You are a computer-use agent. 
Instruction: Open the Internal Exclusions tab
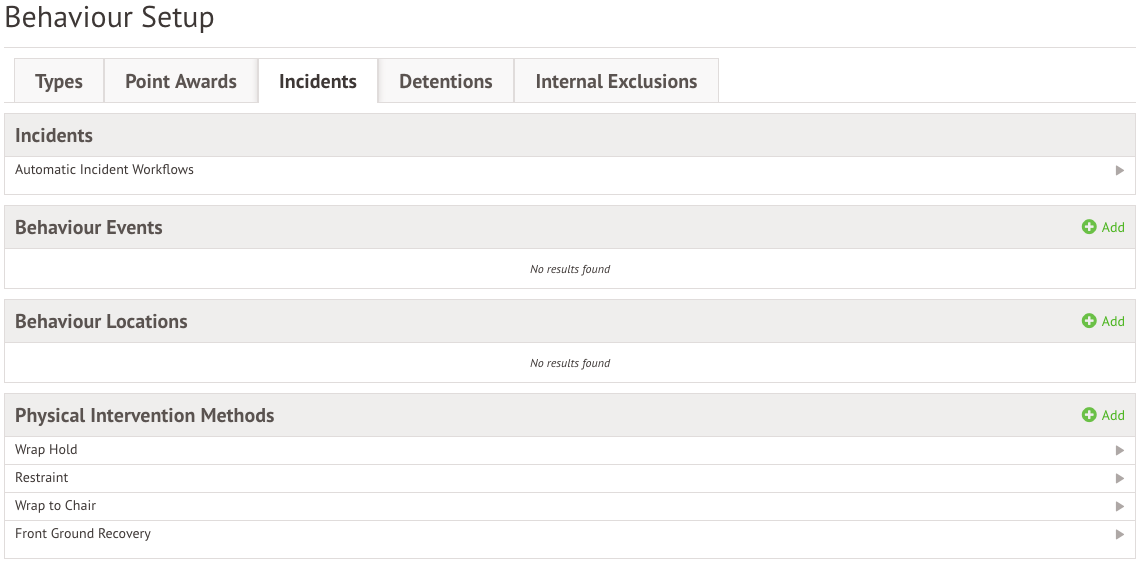coord(616,82)
